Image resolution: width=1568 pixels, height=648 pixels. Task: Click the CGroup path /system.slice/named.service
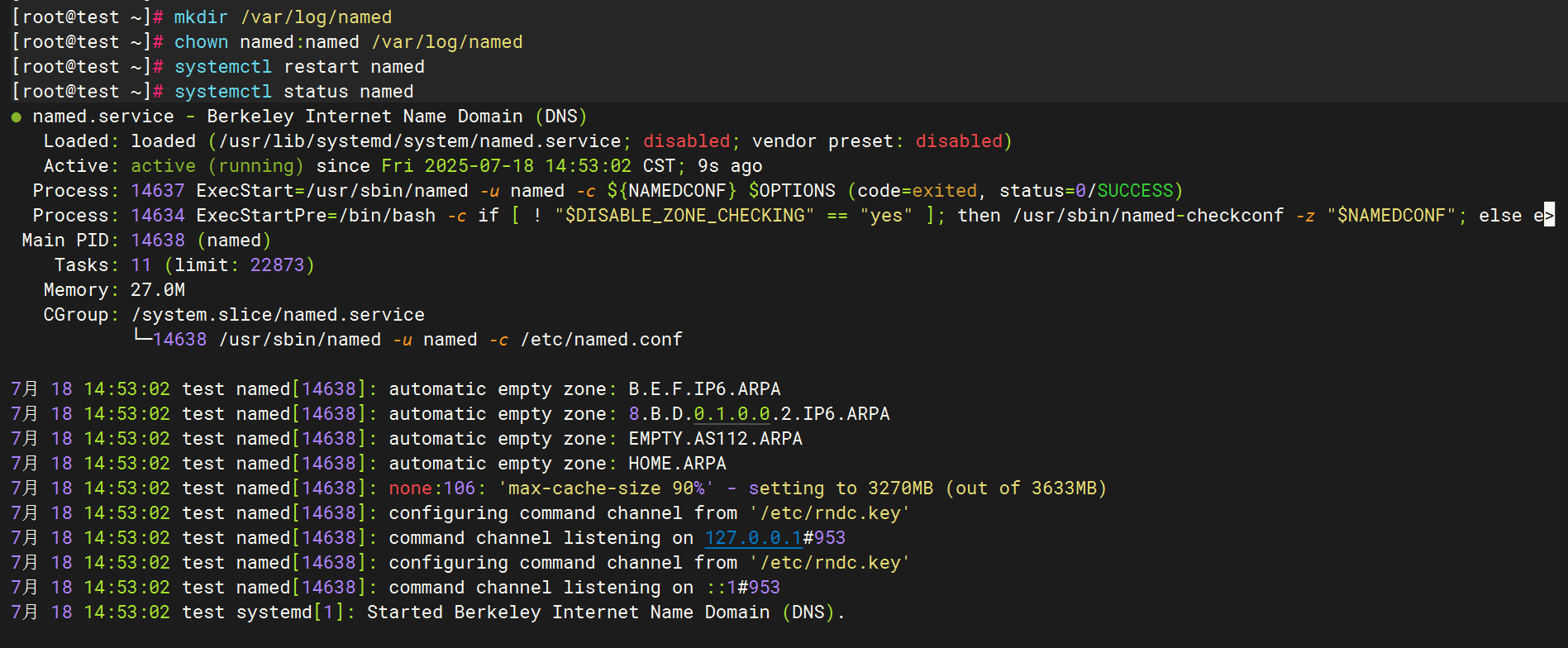(x=278, y=315)
